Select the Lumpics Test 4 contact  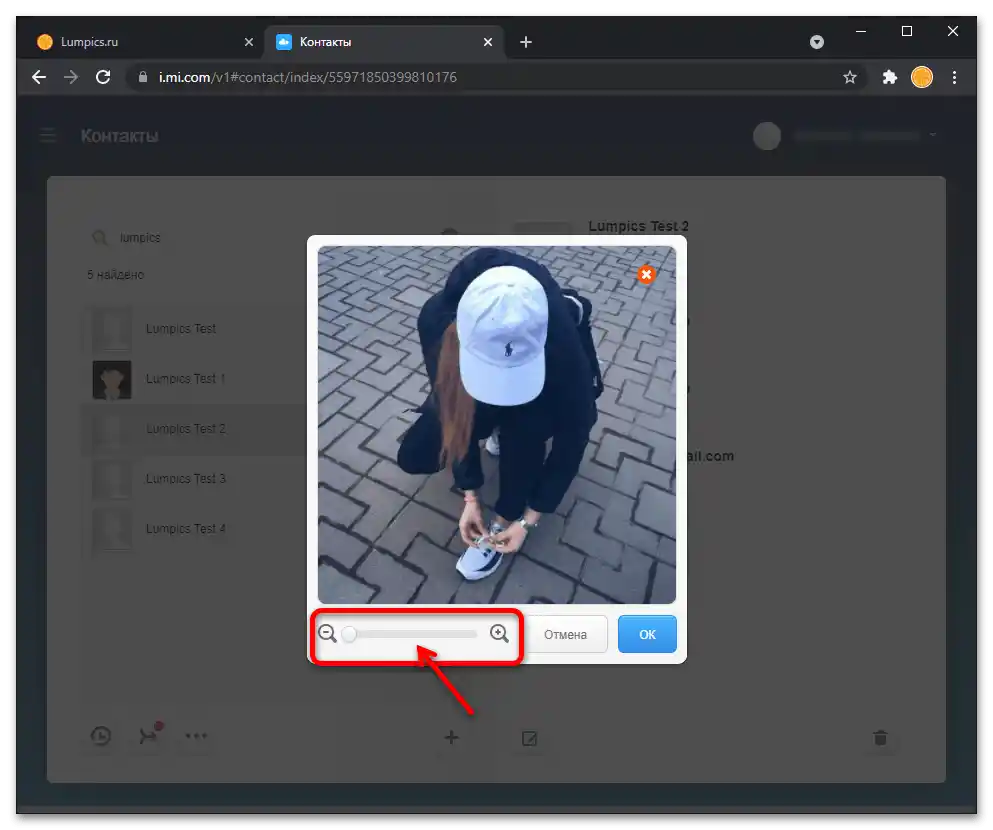[x=193, y=529]
